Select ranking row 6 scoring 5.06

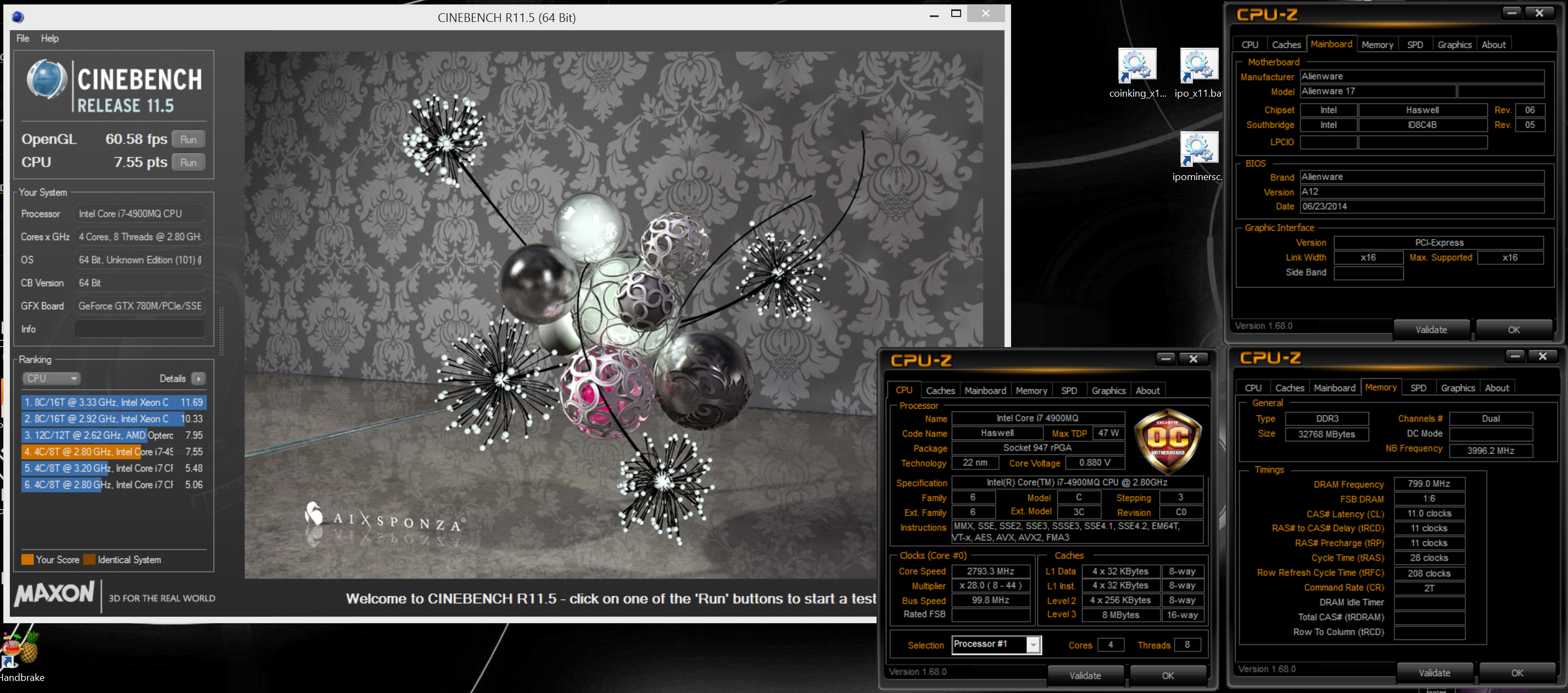114,484
